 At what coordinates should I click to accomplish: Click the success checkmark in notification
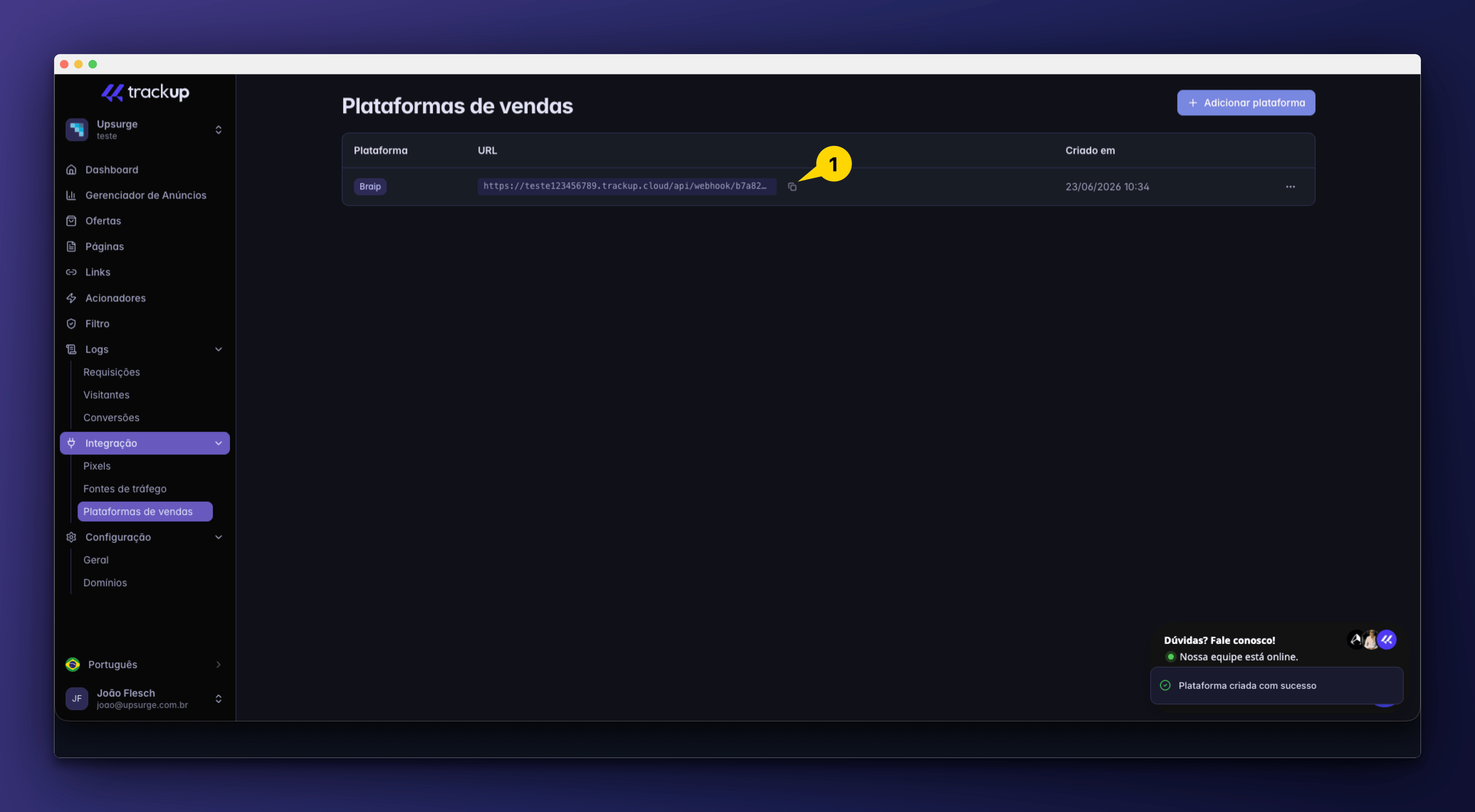coord(1165,685)
